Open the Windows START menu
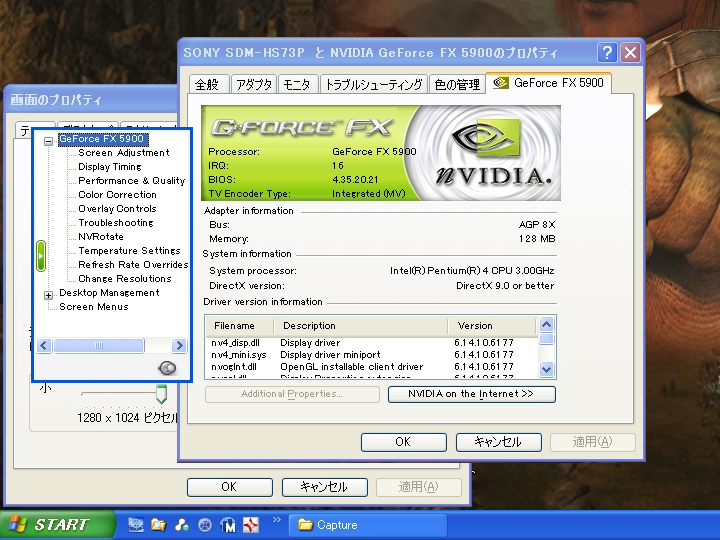 pos(56,524)
